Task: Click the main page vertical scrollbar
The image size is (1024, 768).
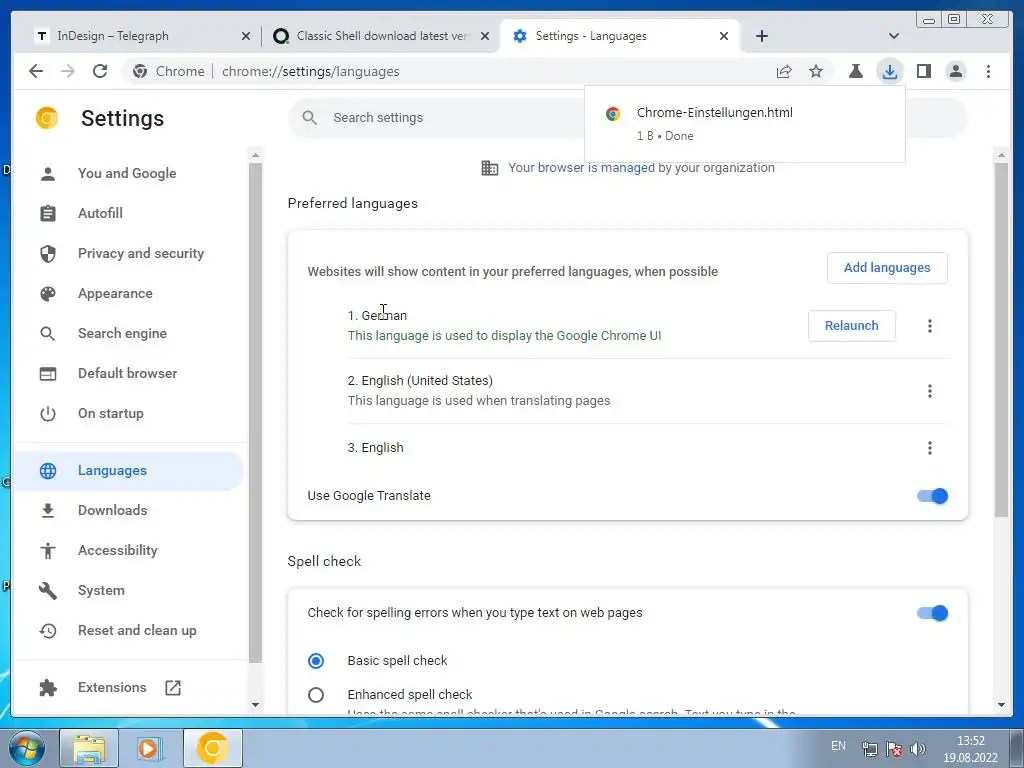Action: tap(1001, 340)
